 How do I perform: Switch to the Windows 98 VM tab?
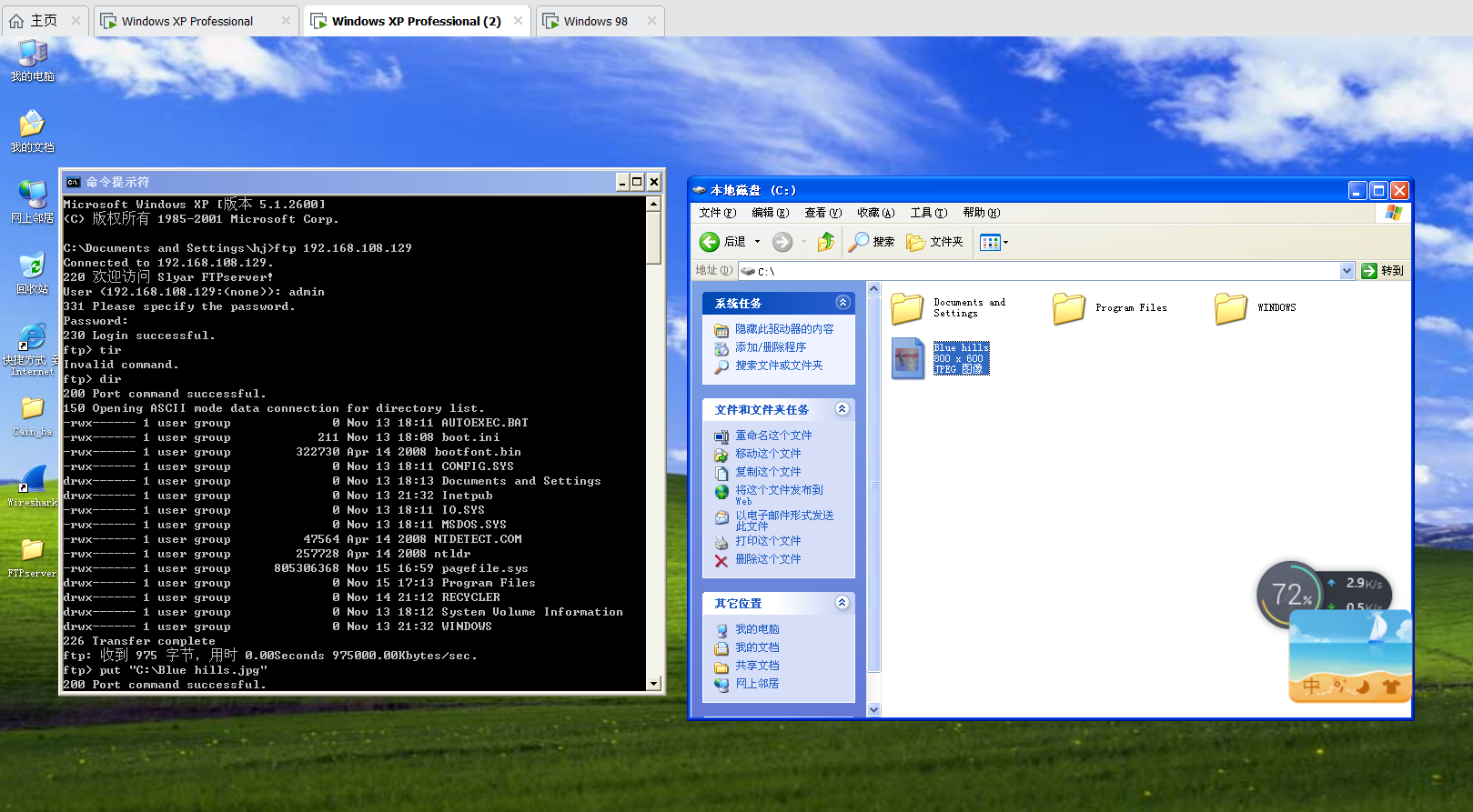[x=596, y=21]
